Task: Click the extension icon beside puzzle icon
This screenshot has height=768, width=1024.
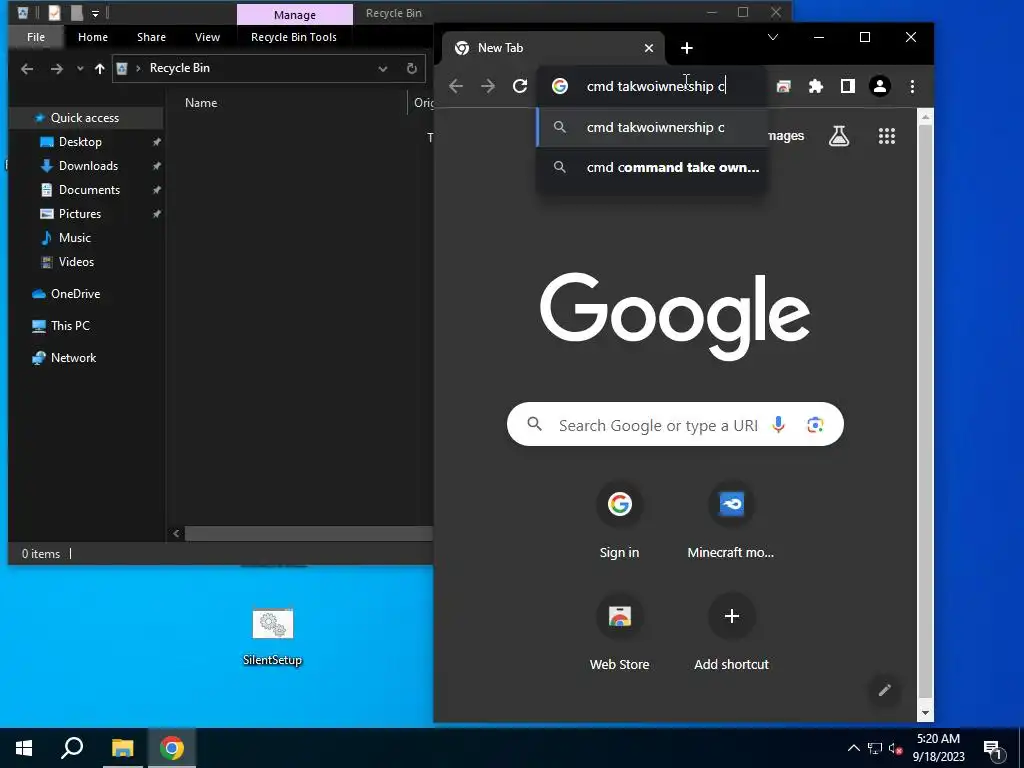Action: pyautogui.click(x=784, y=86)
